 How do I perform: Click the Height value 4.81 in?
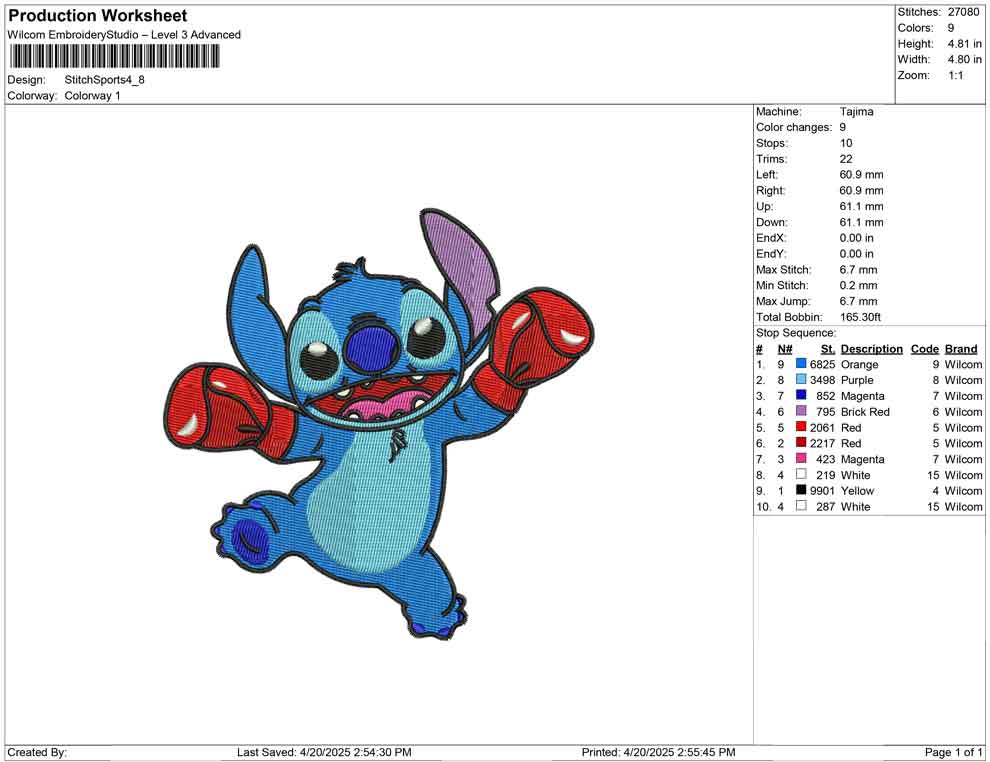964,44
